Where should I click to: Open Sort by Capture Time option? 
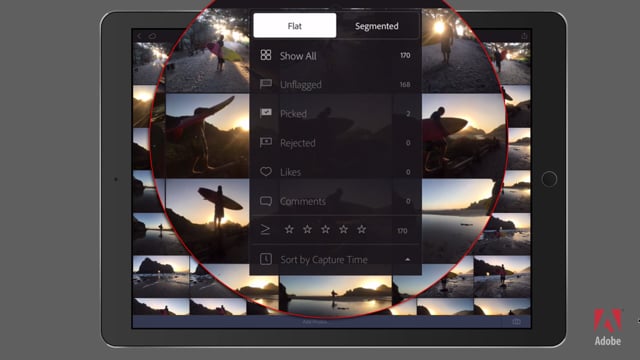click(x=335, y=260)
